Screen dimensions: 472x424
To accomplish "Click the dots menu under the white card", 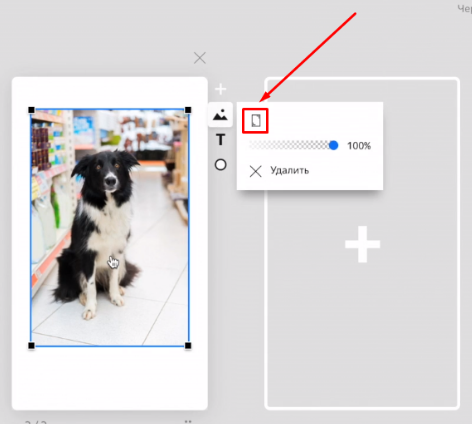I will [188, 422].
